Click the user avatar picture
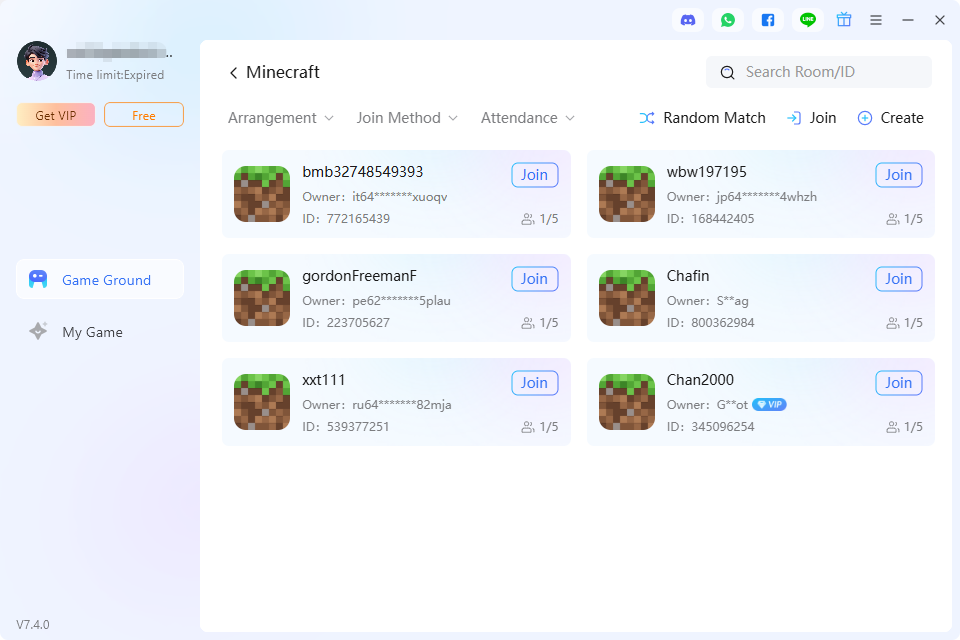The height and width of the screenshot is (640, 960). pyautogui.click(x=37, y=61)
